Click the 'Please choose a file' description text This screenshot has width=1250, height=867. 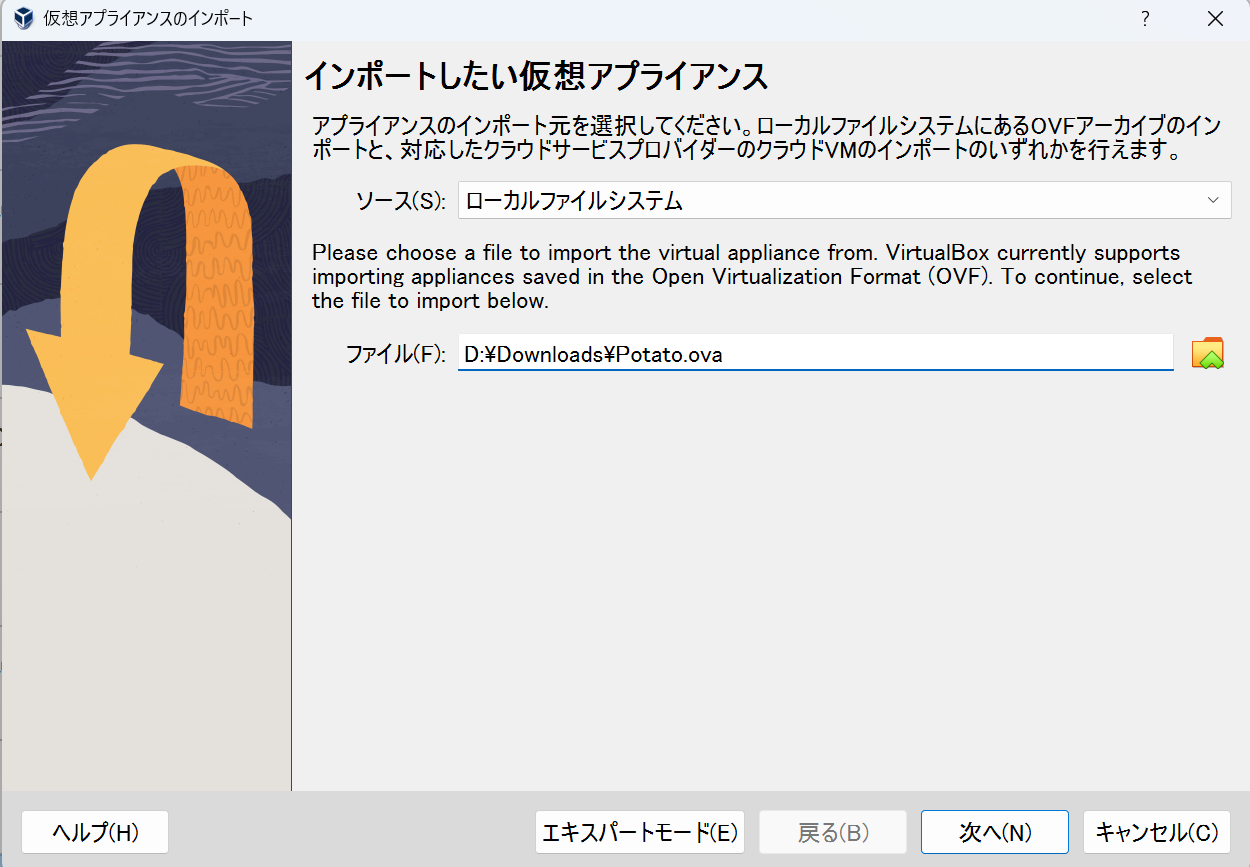tap(753, 276)
